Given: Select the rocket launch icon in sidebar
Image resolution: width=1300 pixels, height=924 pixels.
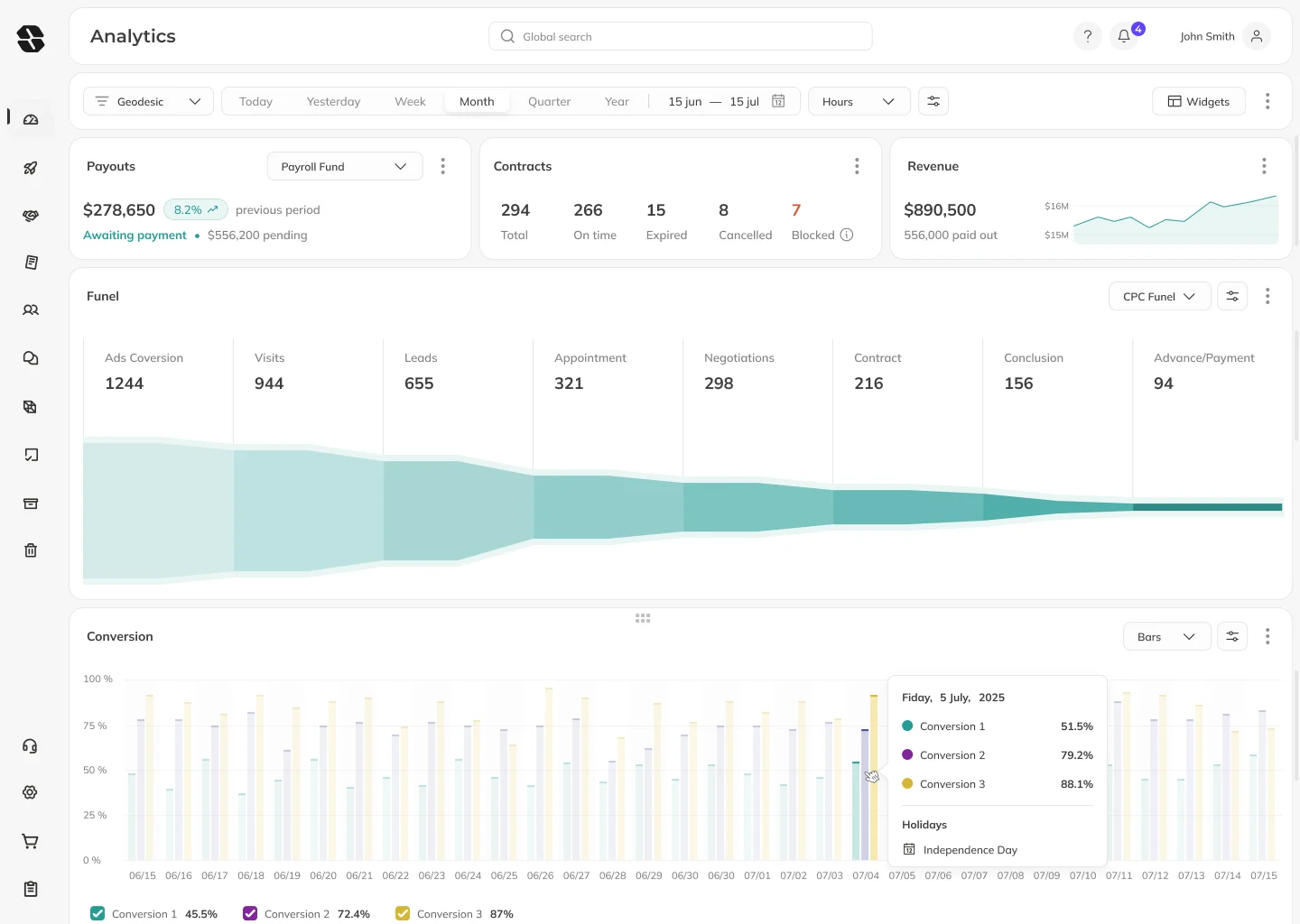Looking at the screenshot, I should [x=31, y=168].
